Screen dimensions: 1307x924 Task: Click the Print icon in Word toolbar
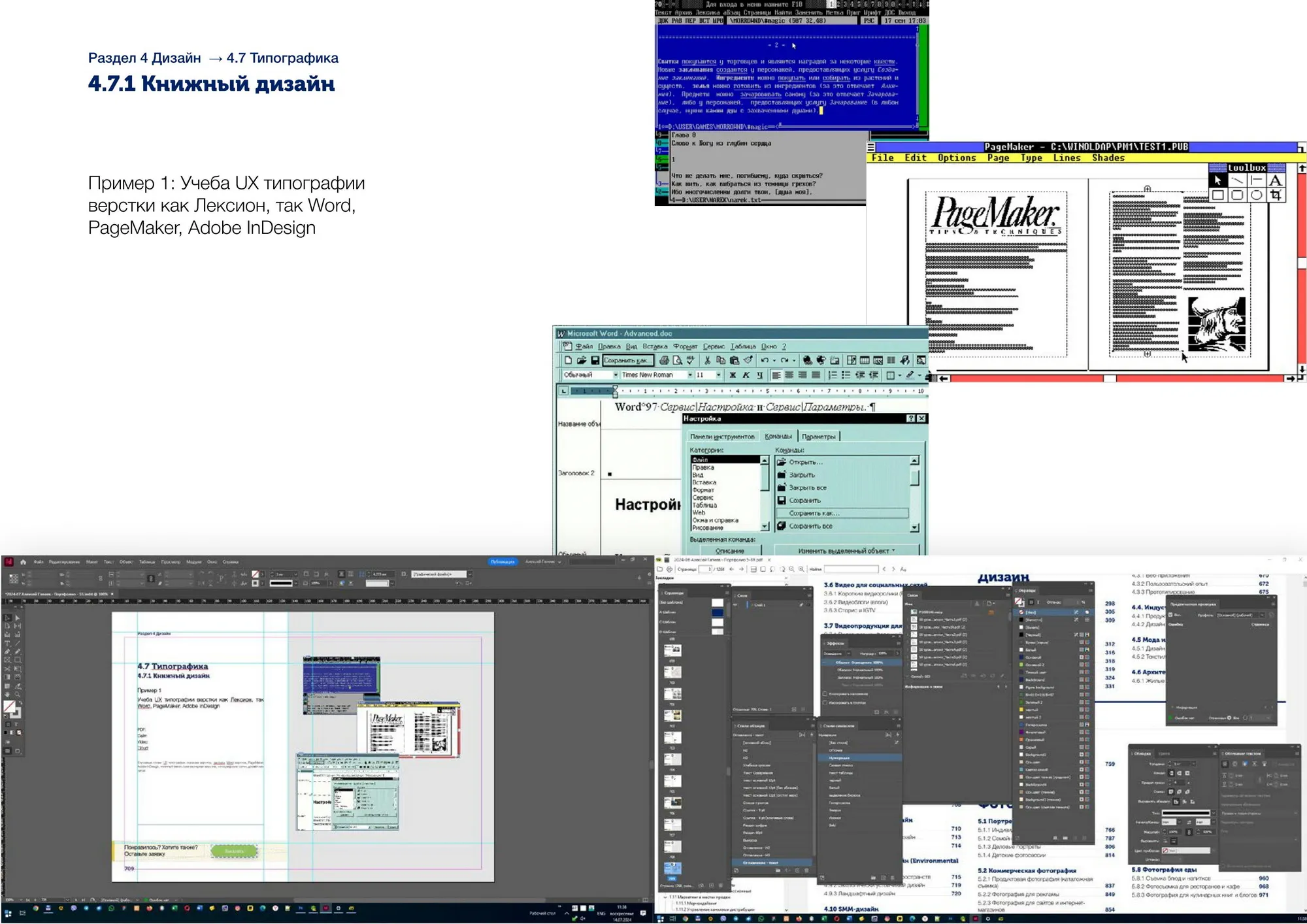tap(664, 360)
